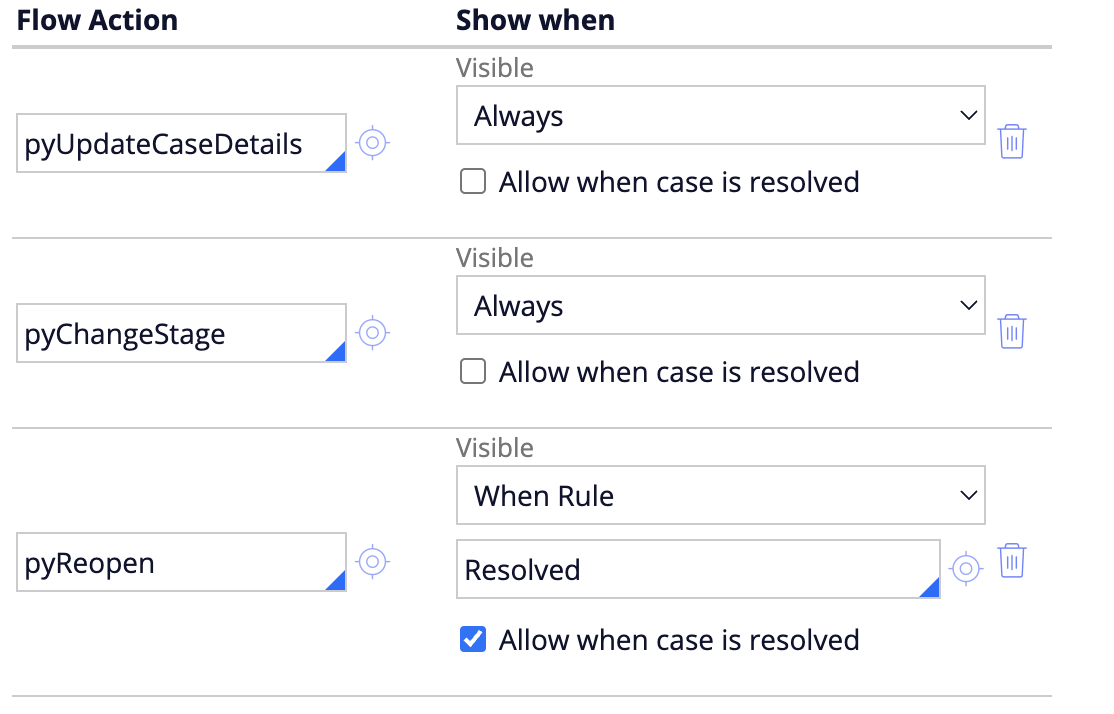Uncheck 'Allow when case is resolved' for pyReopen

pos(472,640)
